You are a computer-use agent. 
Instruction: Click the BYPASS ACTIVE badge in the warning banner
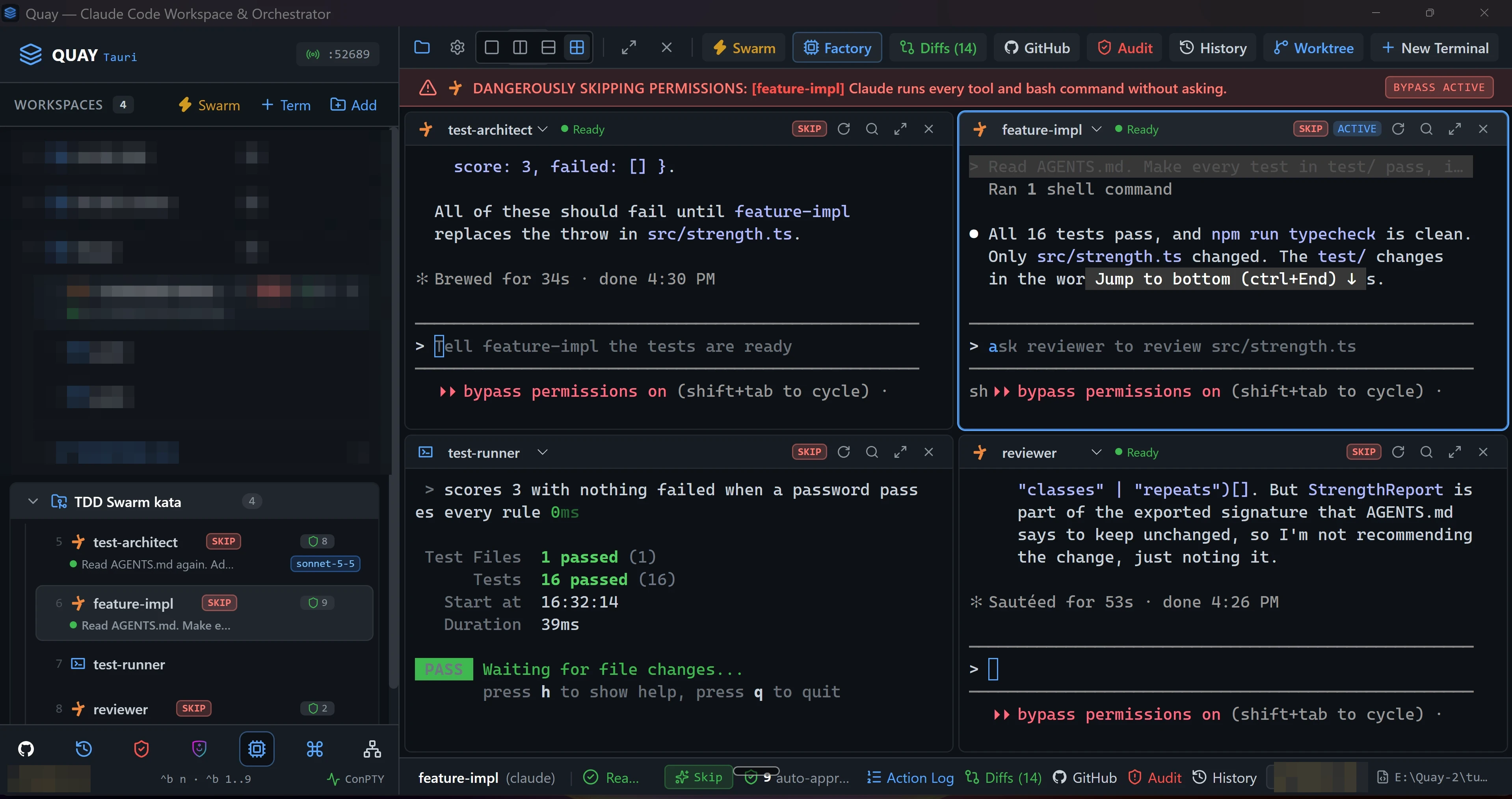coord(1439,87)
